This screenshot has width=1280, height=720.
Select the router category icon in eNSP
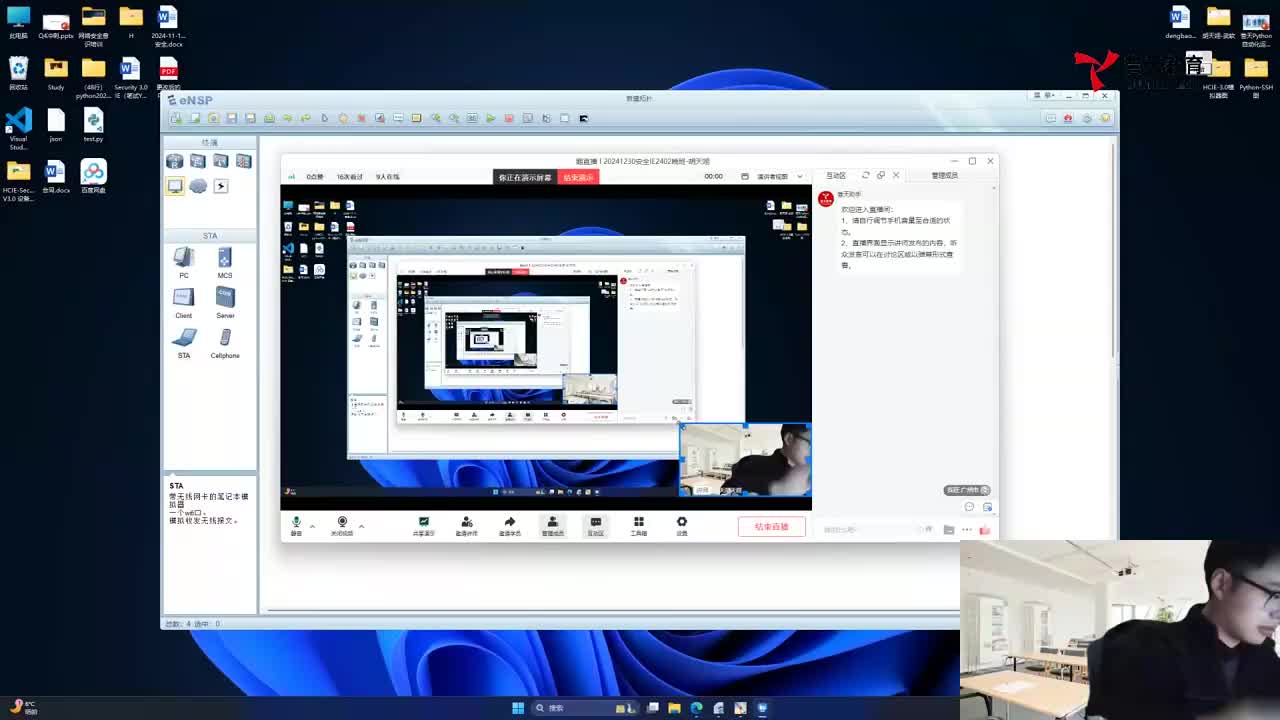pos(175,161)
